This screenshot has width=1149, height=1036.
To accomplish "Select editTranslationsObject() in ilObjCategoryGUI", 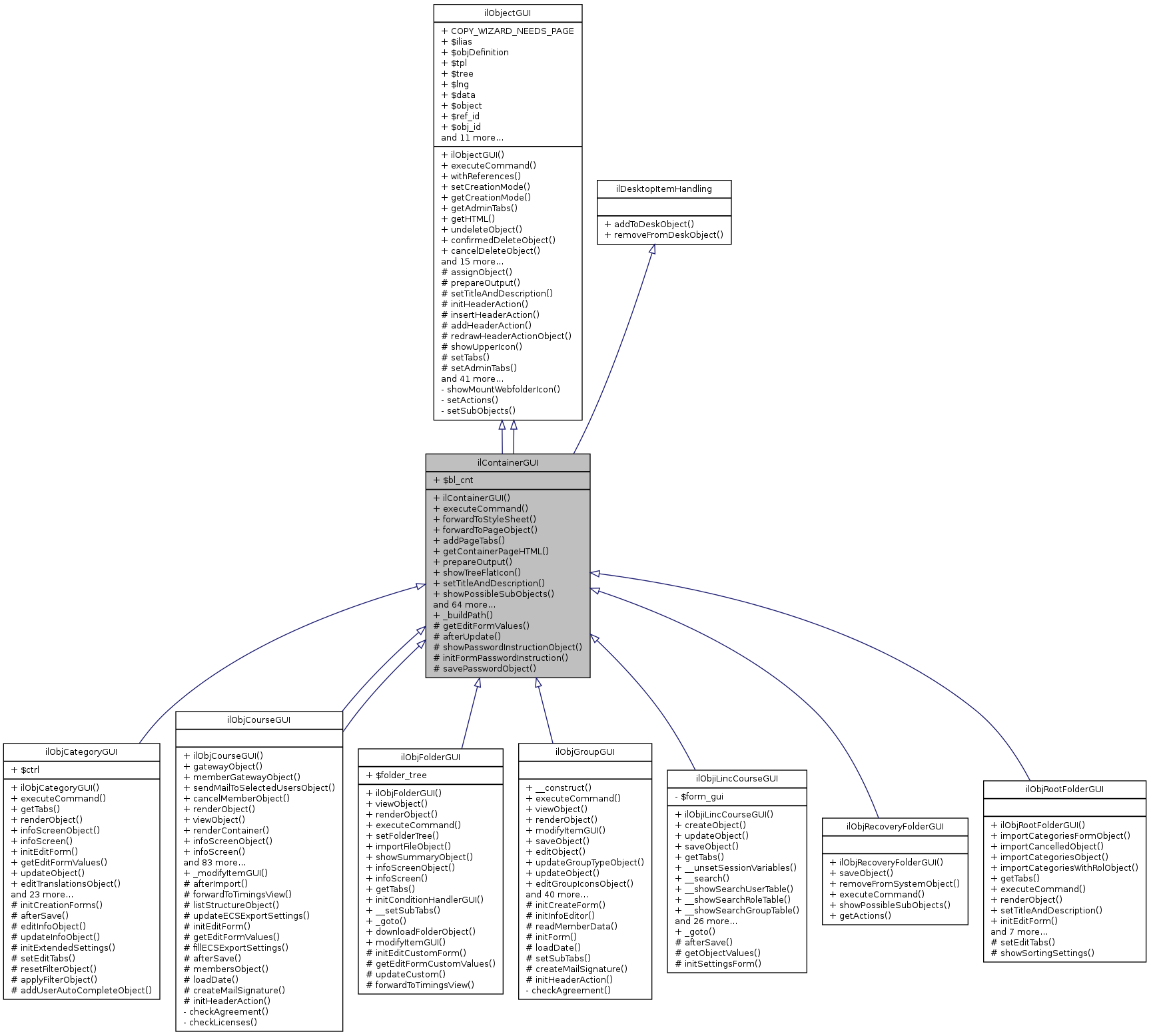I will click(66, 883).
